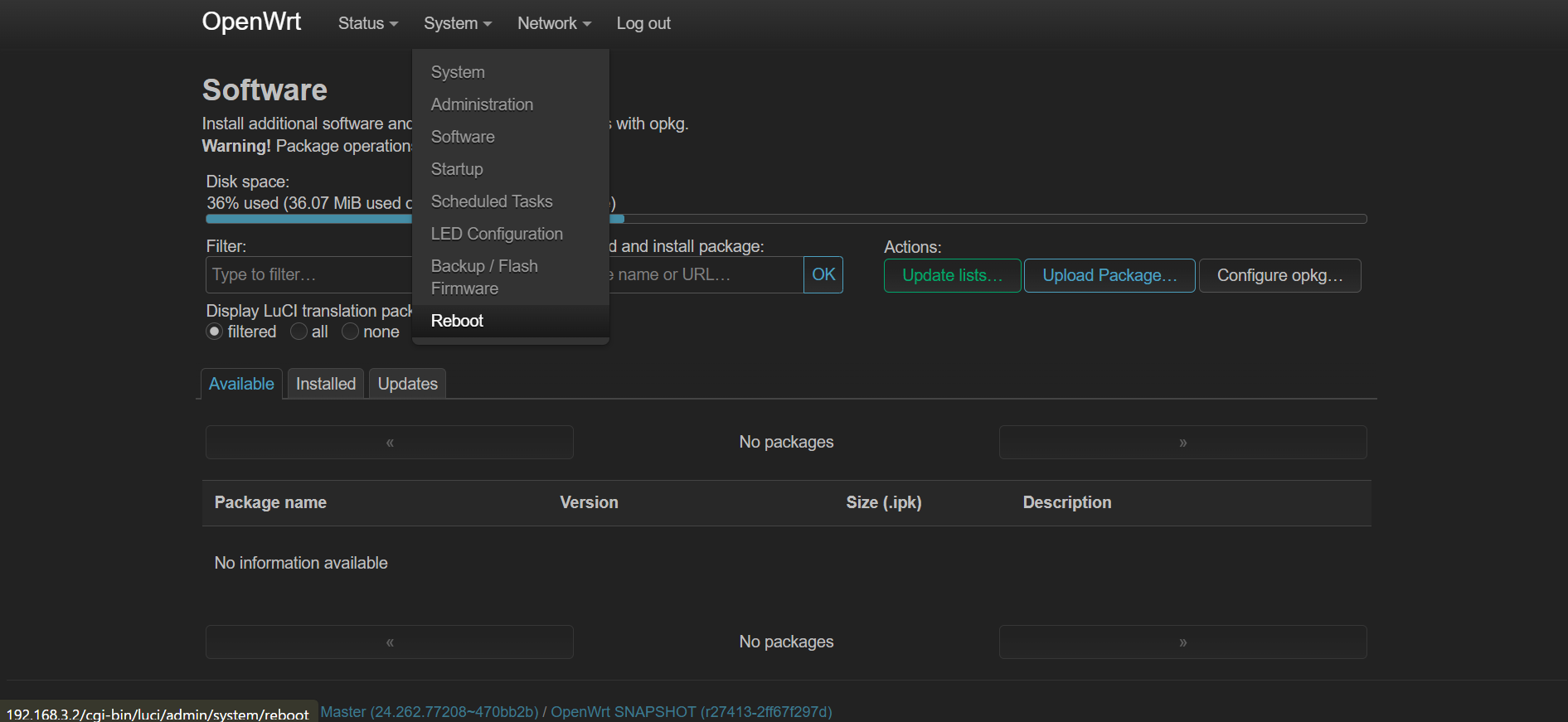1568x722 pixels.
Task: Select Software in the System dropdown
Action: pyautogui.click(x=511, y=137)
